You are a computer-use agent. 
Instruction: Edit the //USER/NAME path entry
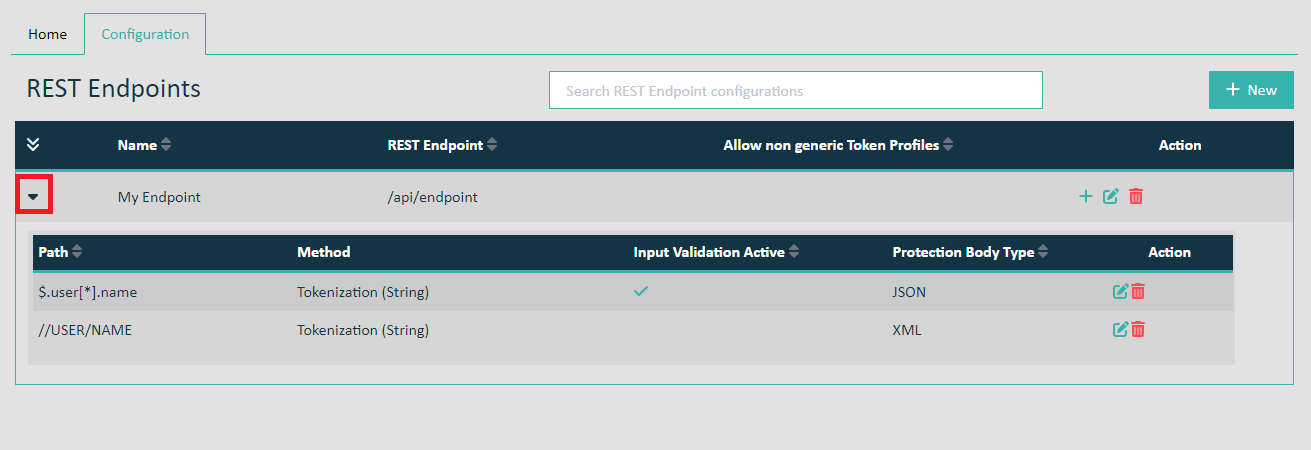[x=1121, y=329]
